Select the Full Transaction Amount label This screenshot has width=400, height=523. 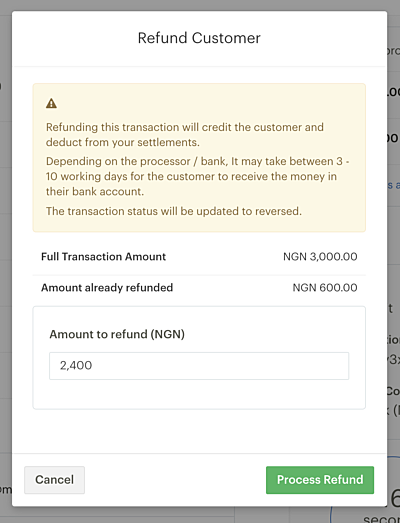[103, 256]
